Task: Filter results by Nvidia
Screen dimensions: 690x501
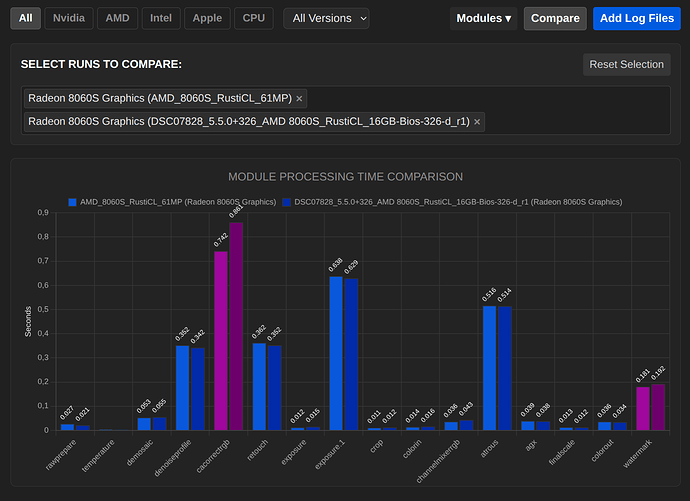Action: [69, 18]
